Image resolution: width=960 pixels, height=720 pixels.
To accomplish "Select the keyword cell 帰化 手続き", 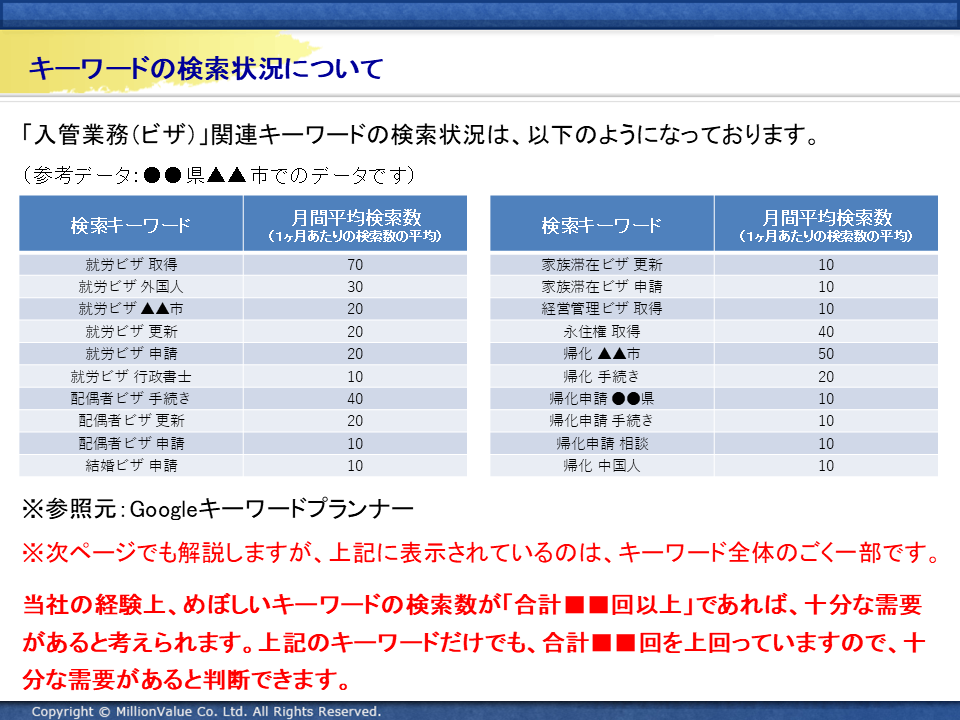I will 602,376.
